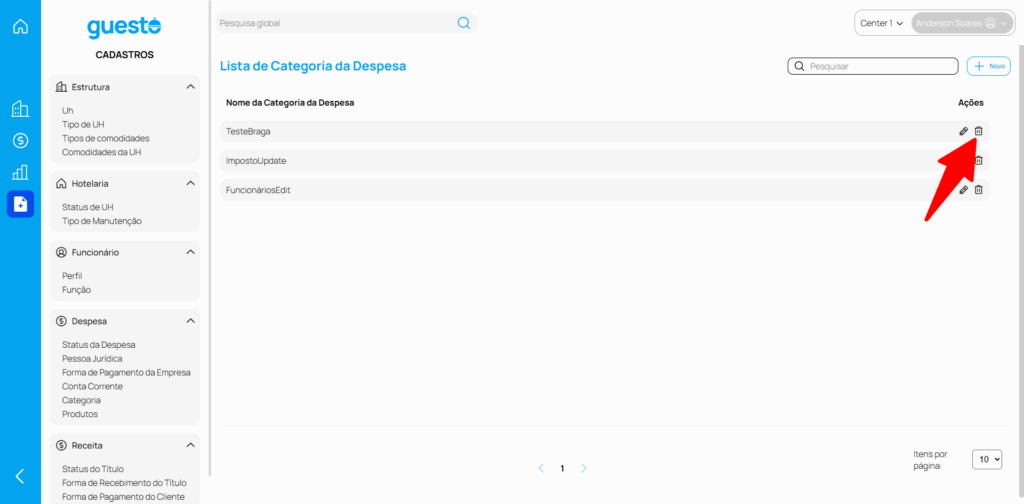Viewport: 1024px width, 504px height.
Task: Open the bar chart reports icon
Action: click(20, 172)
